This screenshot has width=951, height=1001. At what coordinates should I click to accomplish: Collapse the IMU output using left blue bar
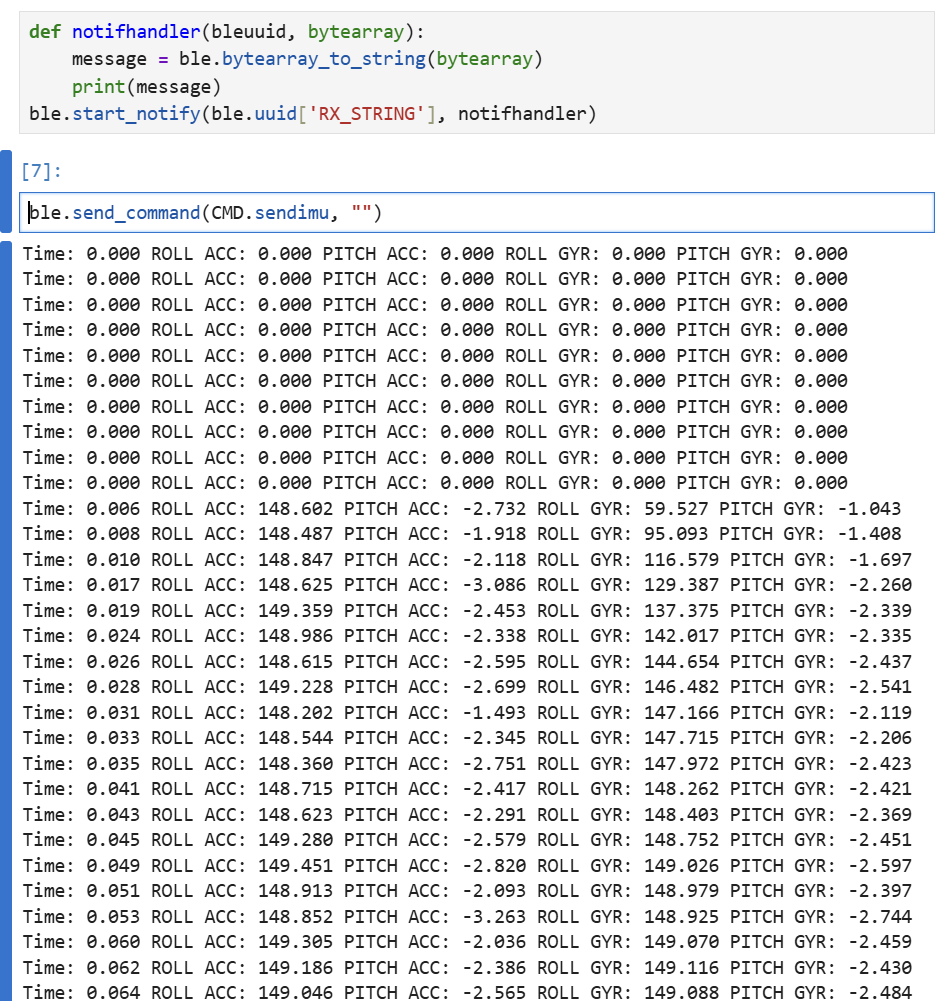click(x=5, y=620)
